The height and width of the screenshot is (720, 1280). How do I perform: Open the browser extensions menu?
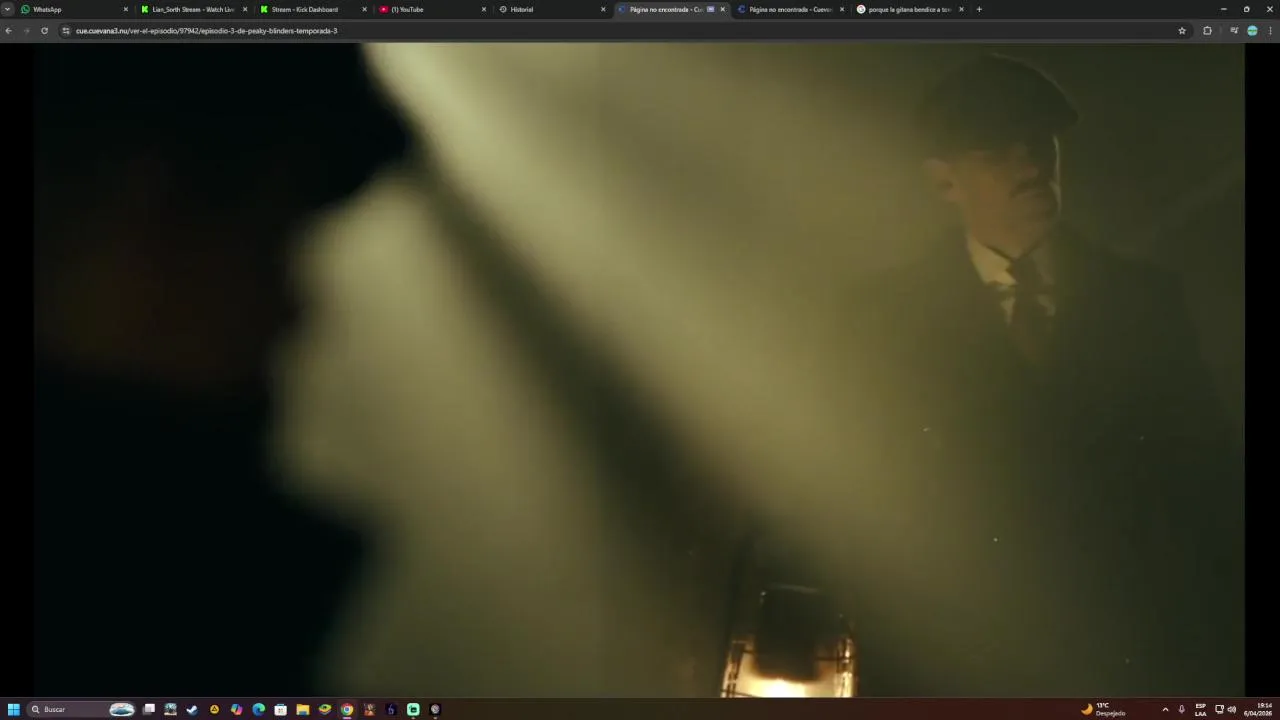pyautogui.click(x=1207, y=31)
